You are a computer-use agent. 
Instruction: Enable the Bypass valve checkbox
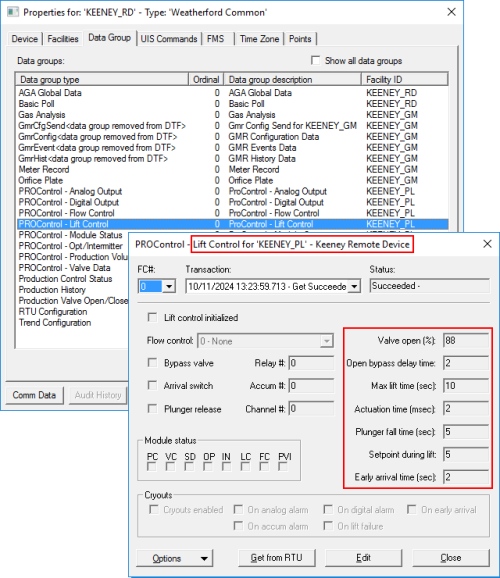click(152, 363)
